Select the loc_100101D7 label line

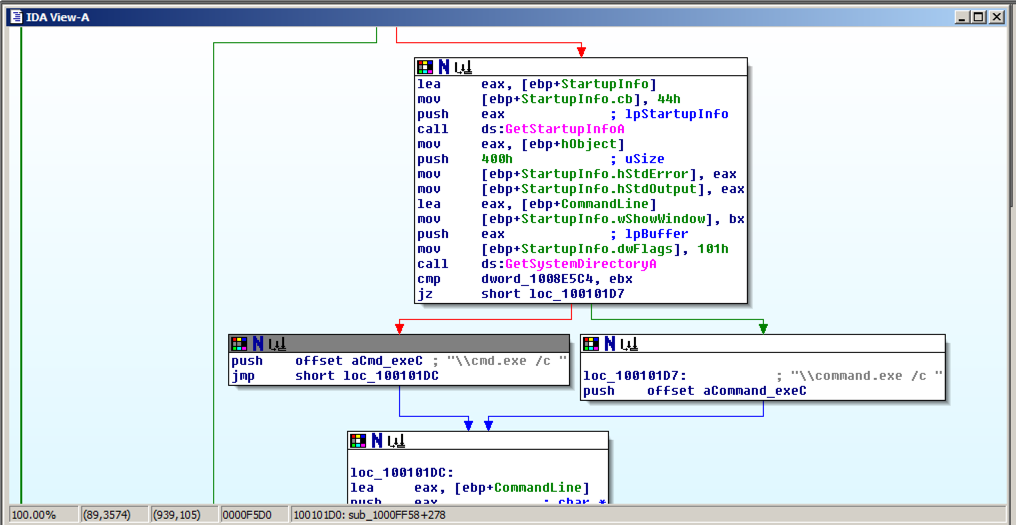[x=763, y=376]
